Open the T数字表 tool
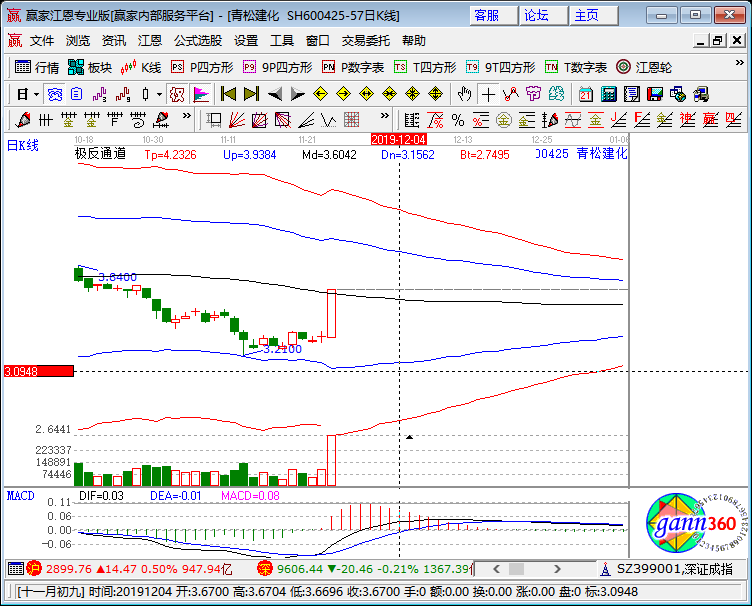Image resolution: width=752 pixels, height=606 pixels. tap(576, 67)
